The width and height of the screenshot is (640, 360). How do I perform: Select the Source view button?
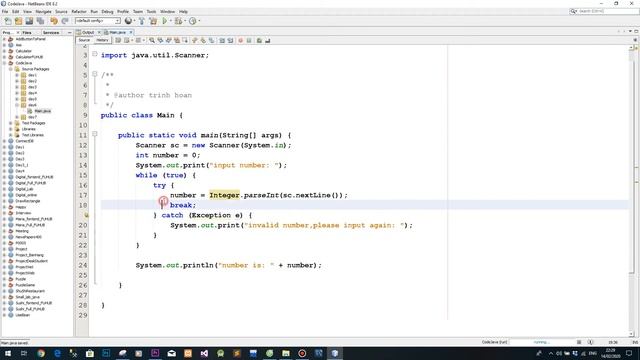click(x=84, y=40)
